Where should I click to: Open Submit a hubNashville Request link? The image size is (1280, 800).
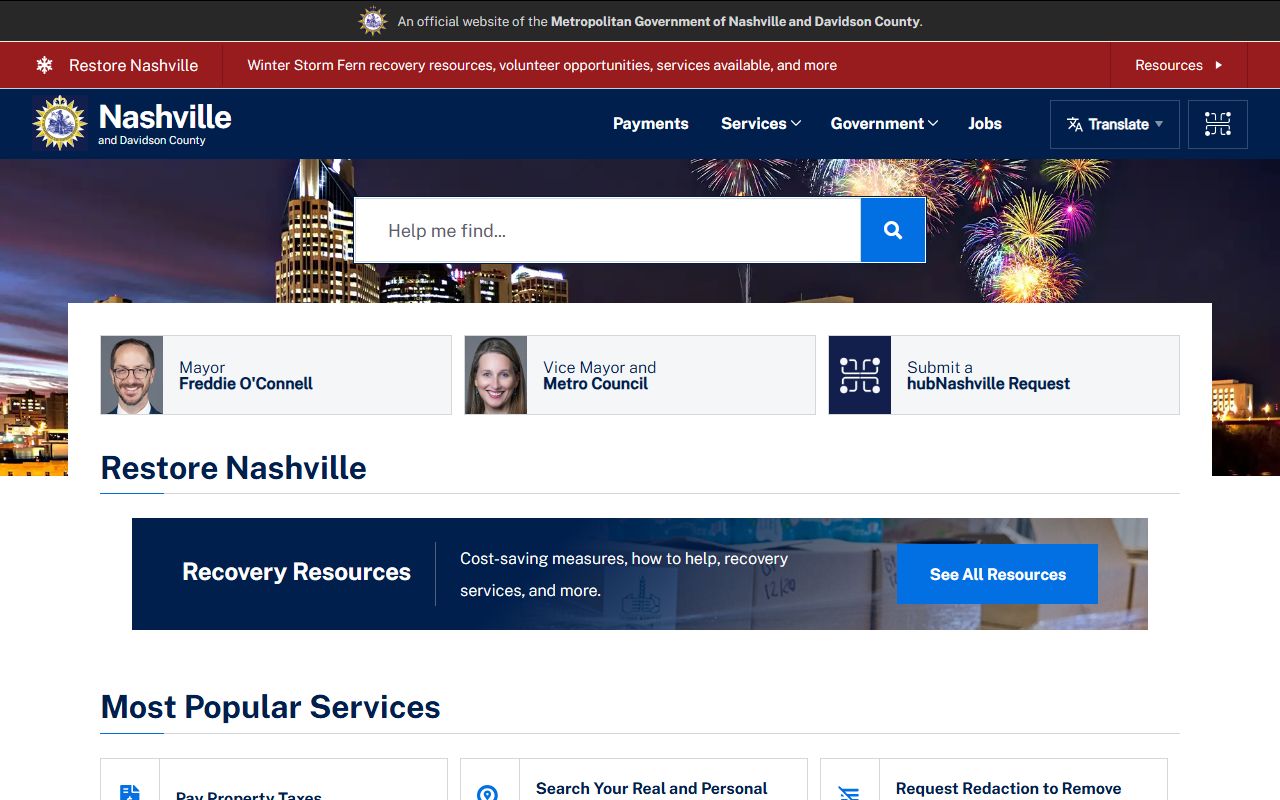pos(1004,375)
